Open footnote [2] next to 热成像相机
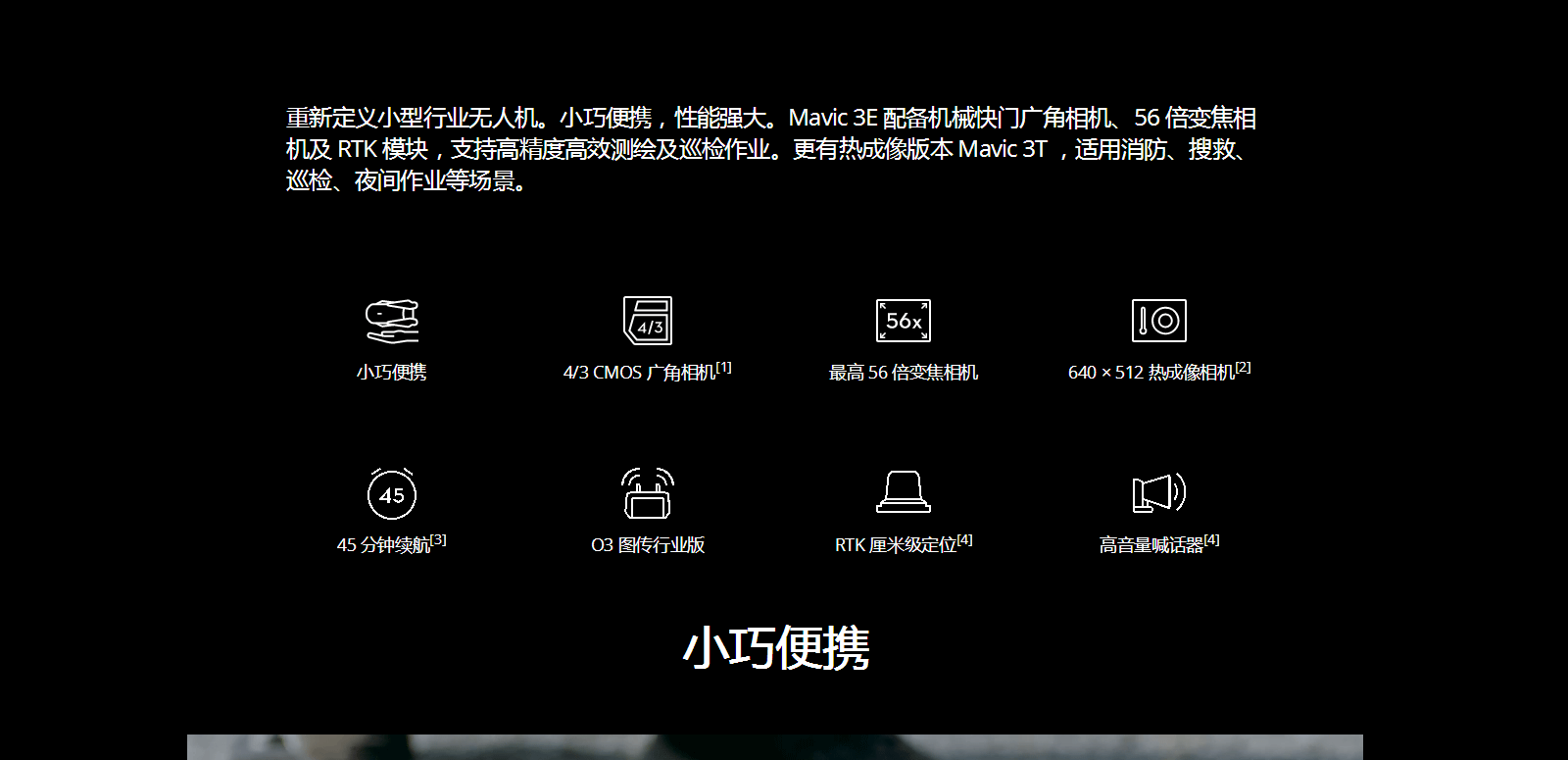The height and width of the screenshot is (760, 1568). point(1244,368)
